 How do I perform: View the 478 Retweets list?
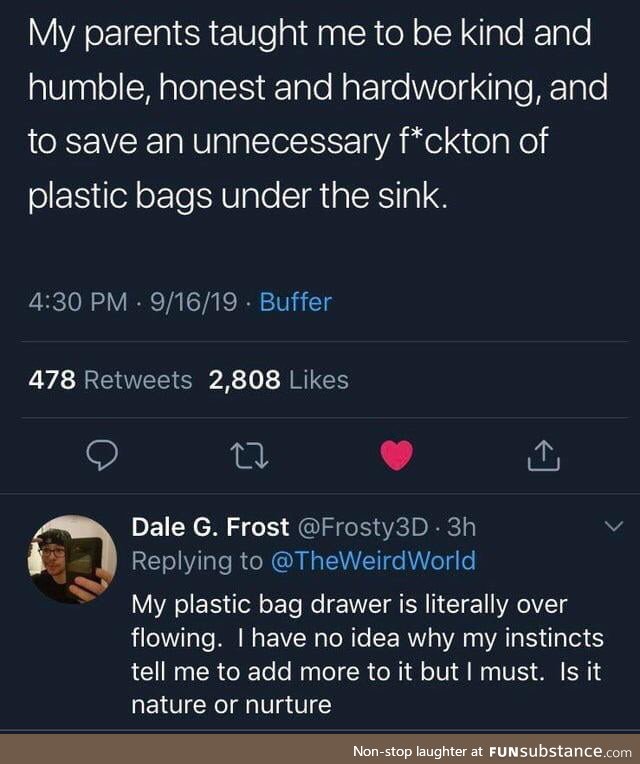tap(110, 380)
